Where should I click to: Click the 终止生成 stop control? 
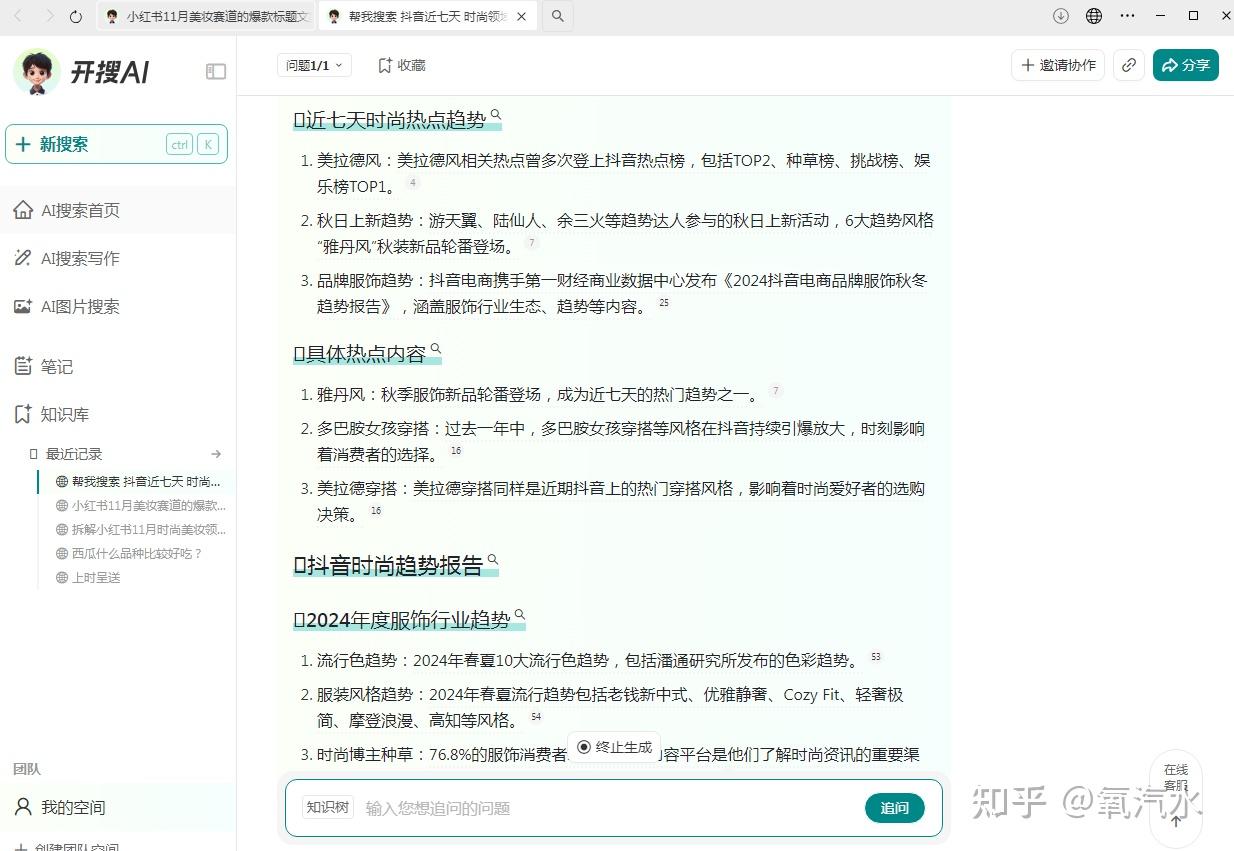click(x=613, y=746)
